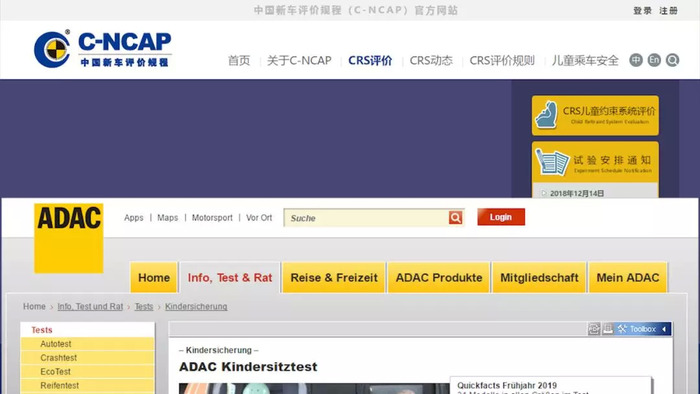Open the Kindersicherung breadcrumb link

pos(196,307)
